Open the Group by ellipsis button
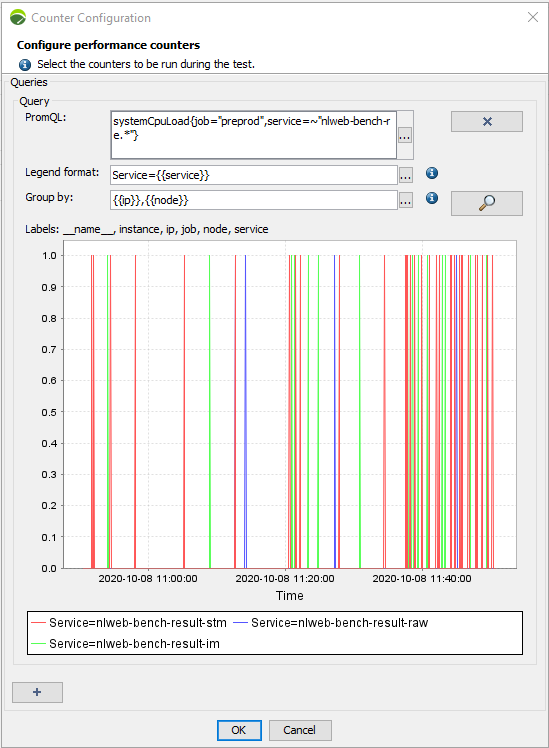 405,201
